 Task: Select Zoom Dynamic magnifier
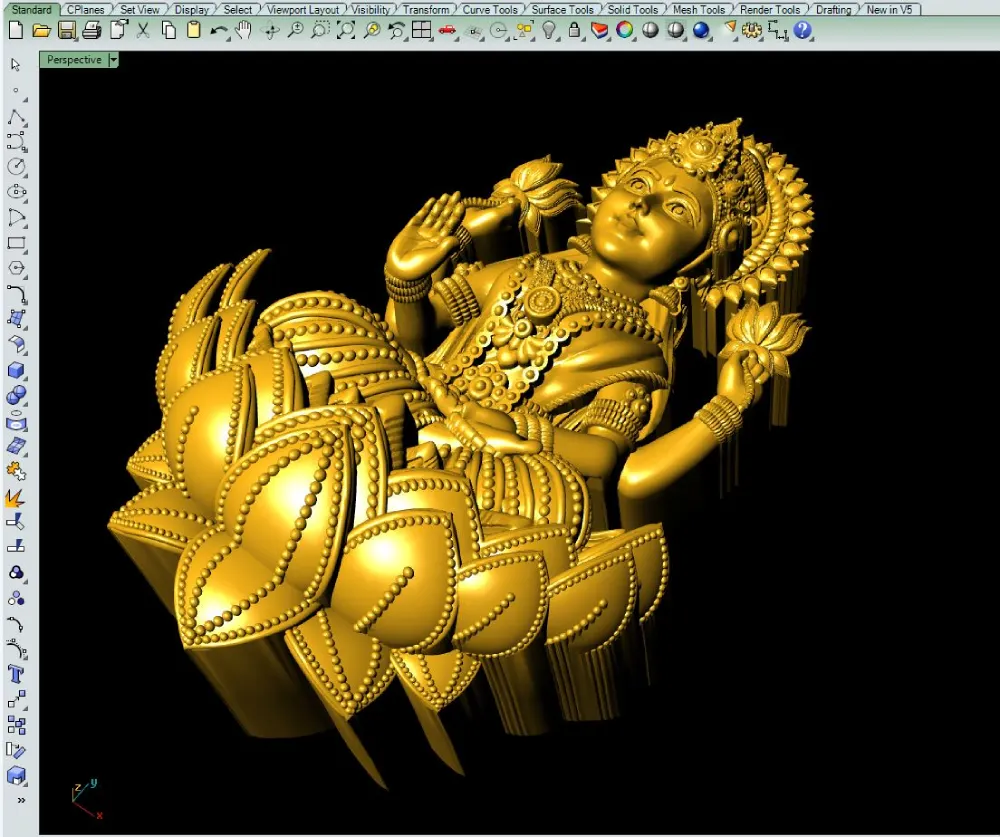295,30
